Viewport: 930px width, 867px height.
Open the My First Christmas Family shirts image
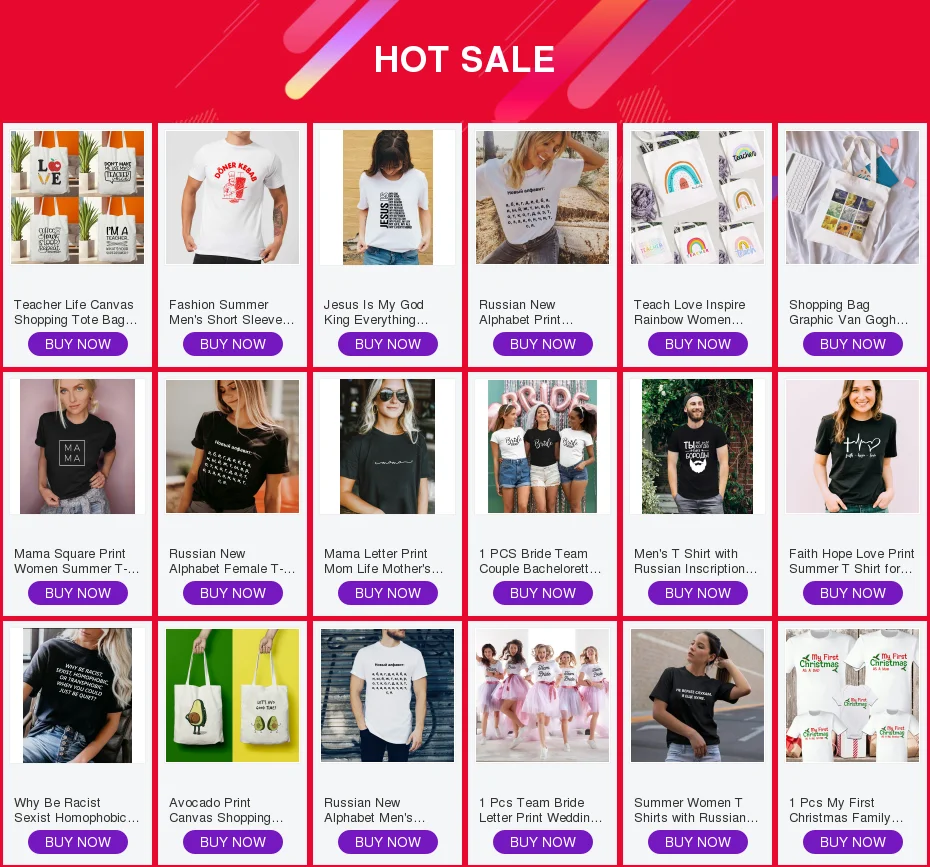(x=852, y=695)
